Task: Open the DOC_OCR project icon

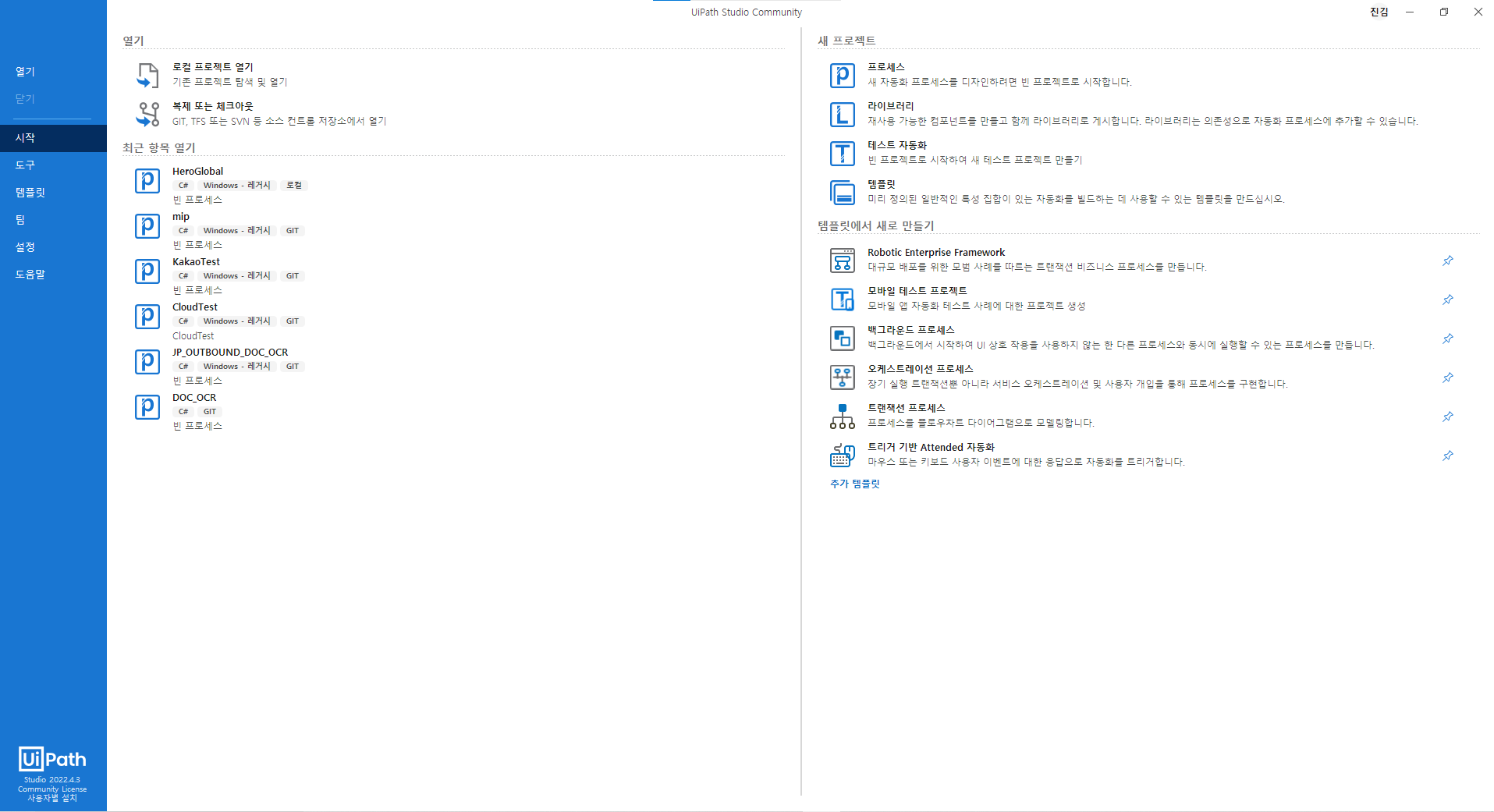Action: (x=147, y=407)
